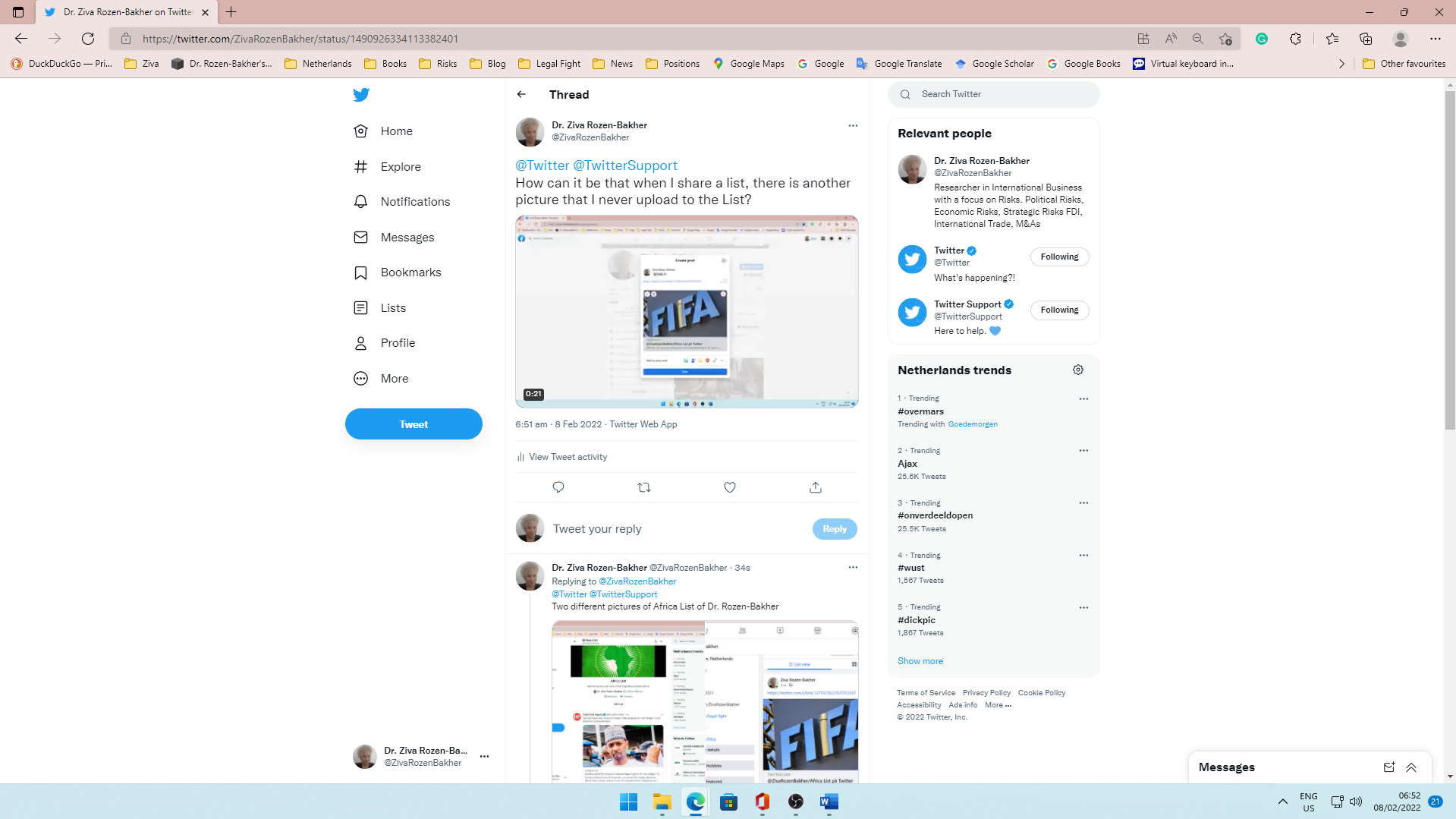Screen dimensions: 1456x819
Task: Open @TwitterSupport mention in main tweet
Action: [625, 165]
